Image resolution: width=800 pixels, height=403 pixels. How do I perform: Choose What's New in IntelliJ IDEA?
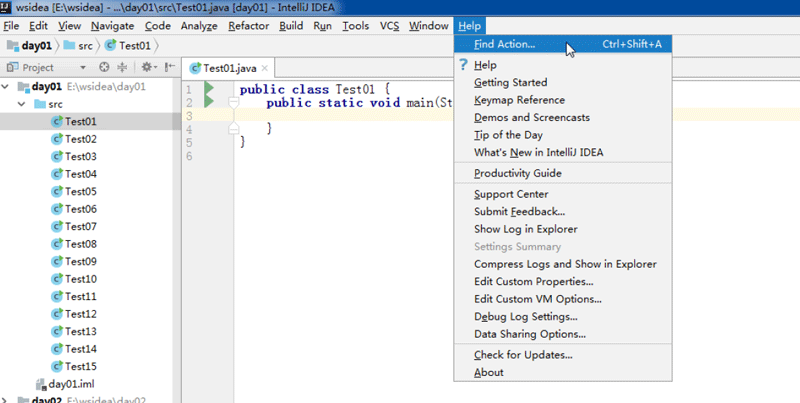[563, 152]
